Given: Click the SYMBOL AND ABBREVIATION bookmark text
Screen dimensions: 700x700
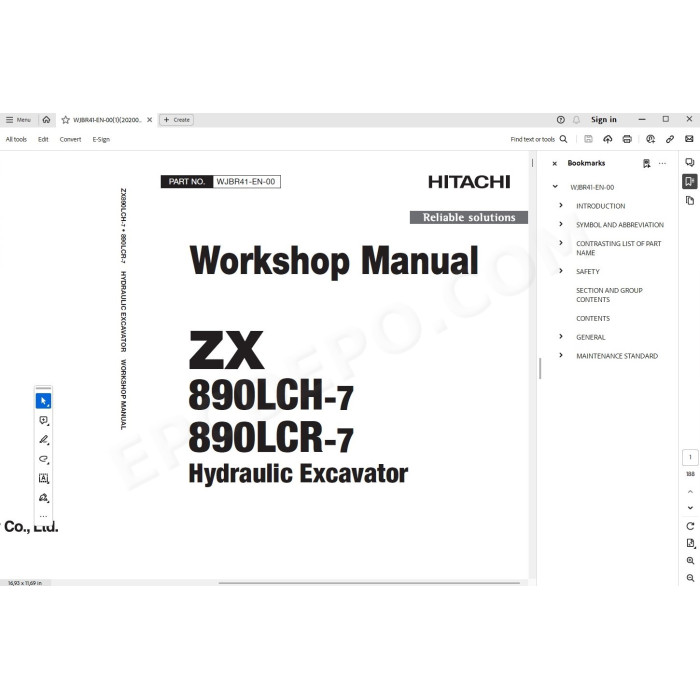Looking at the screenshot, I should coord(620,225).
